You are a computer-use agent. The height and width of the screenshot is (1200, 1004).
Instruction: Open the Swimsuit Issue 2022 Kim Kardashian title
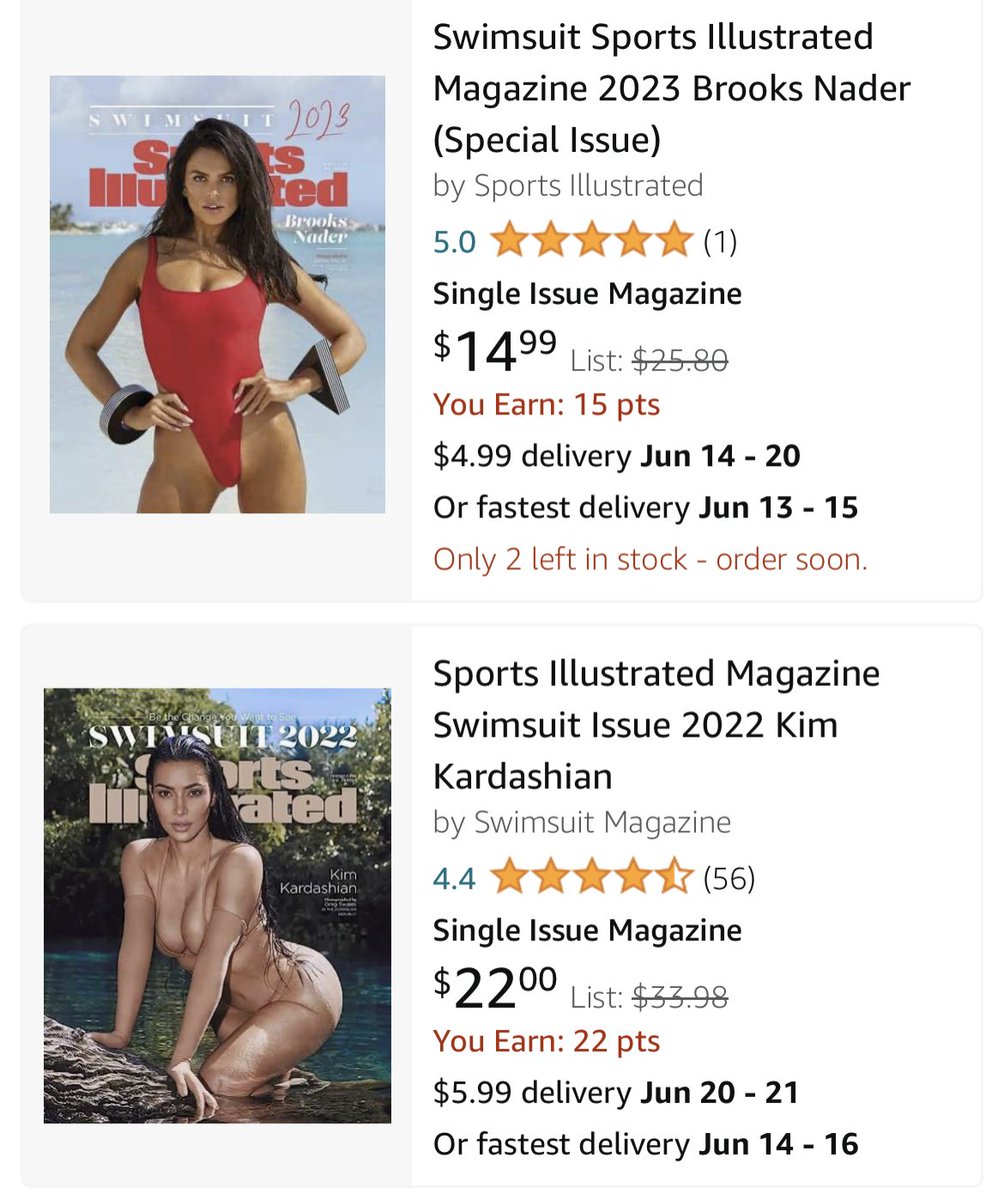click(x=656, y=725)
